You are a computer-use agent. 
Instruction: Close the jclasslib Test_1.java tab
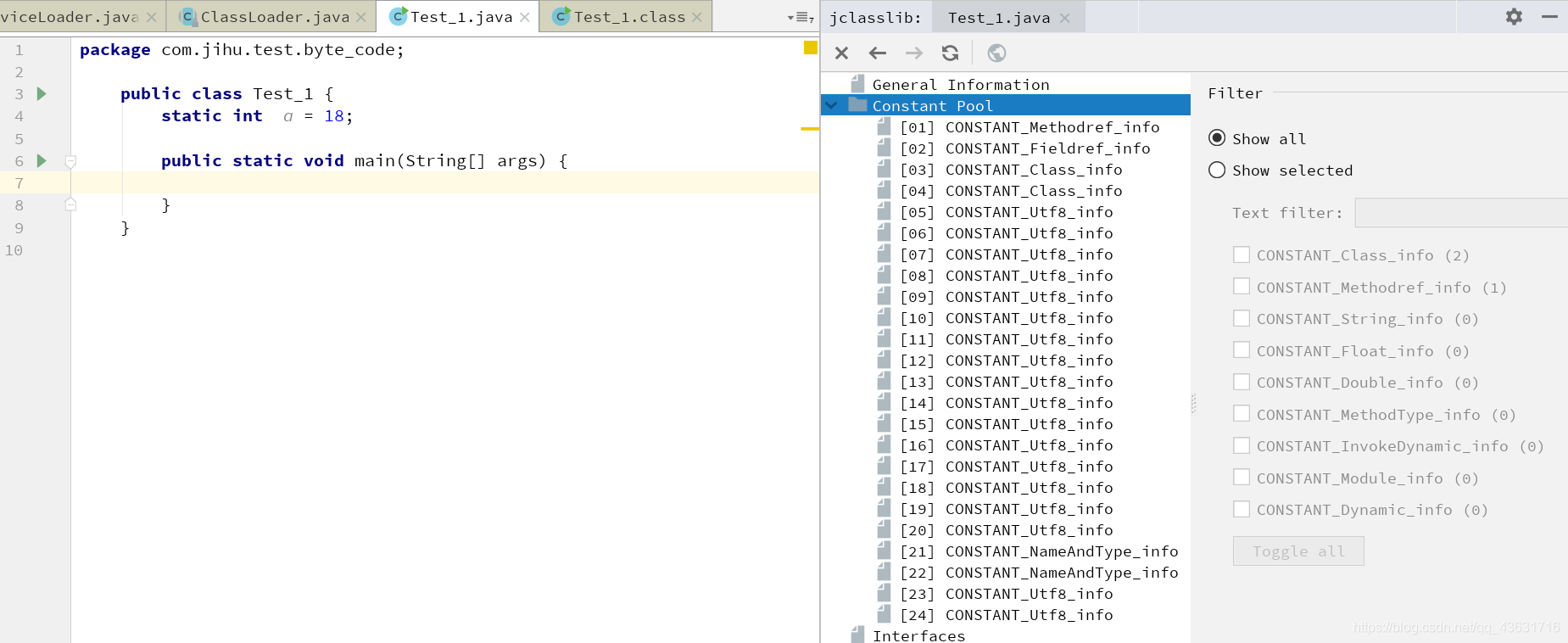coord(1065,18)
